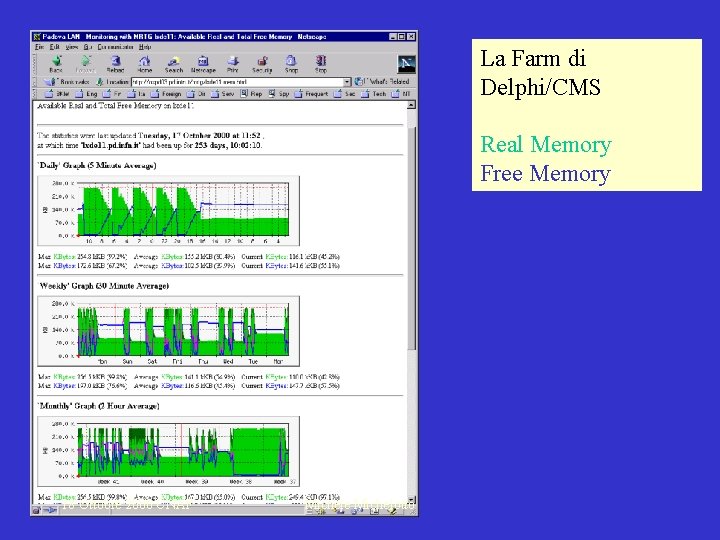
Task: Reload the page with the Reload icon
Action: [x=115, y=64]
